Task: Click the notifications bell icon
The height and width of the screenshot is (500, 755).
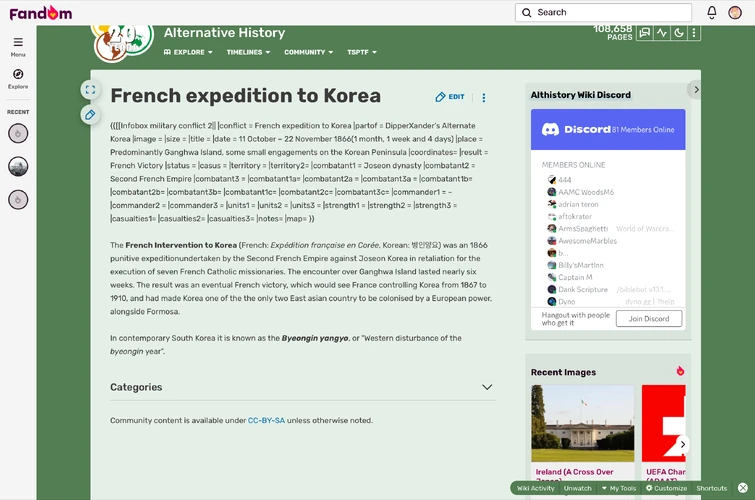Action: pyautogui.click(x=712, y=13)
